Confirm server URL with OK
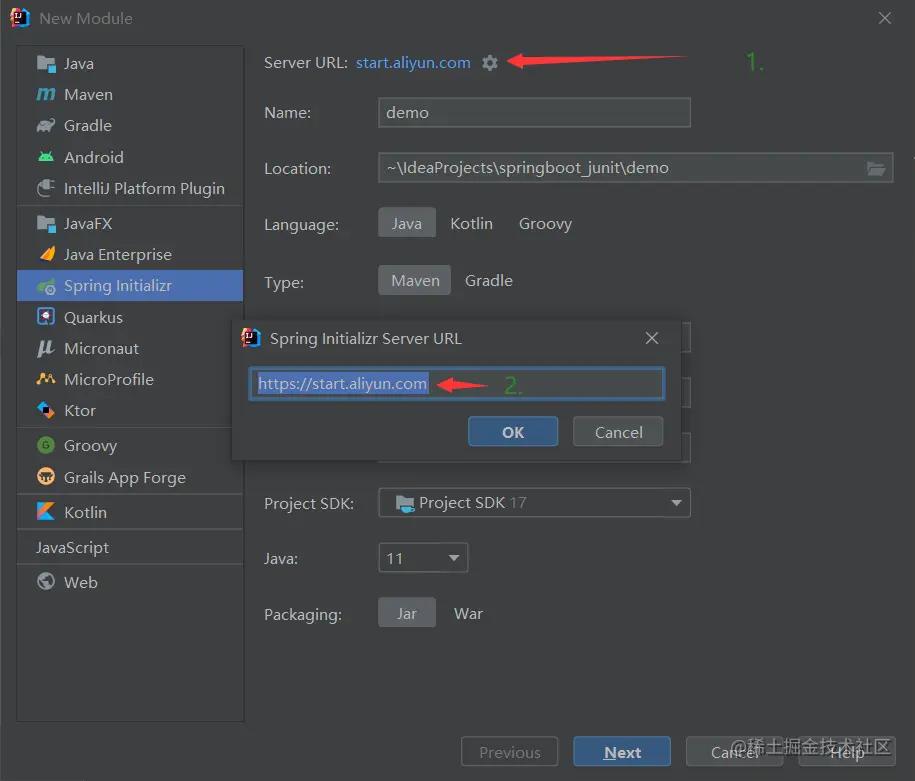Screen dimensions: 915x781 [x=513, y=432]
